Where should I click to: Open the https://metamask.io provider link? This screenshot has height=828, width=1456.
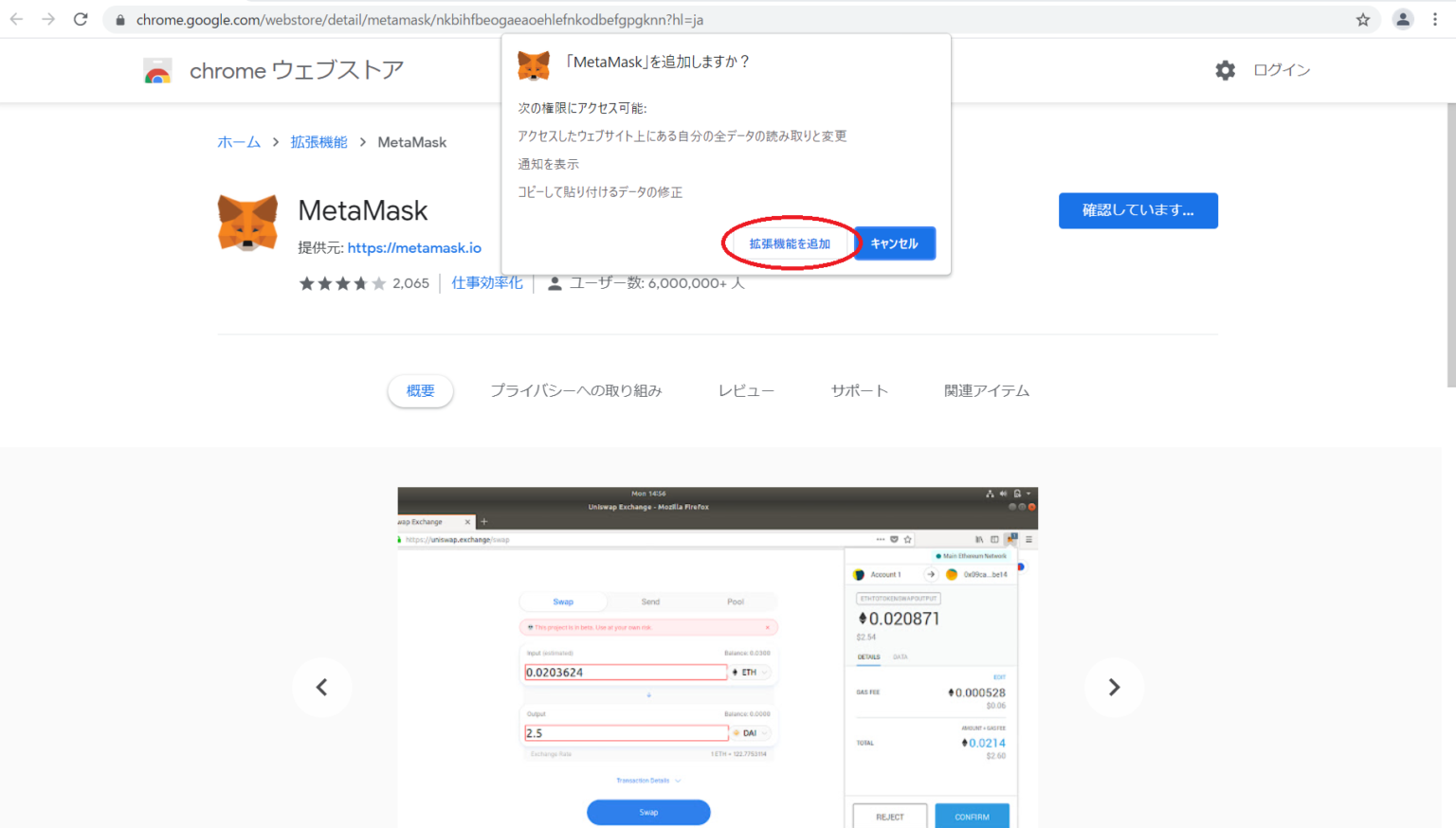pos(414,248)
